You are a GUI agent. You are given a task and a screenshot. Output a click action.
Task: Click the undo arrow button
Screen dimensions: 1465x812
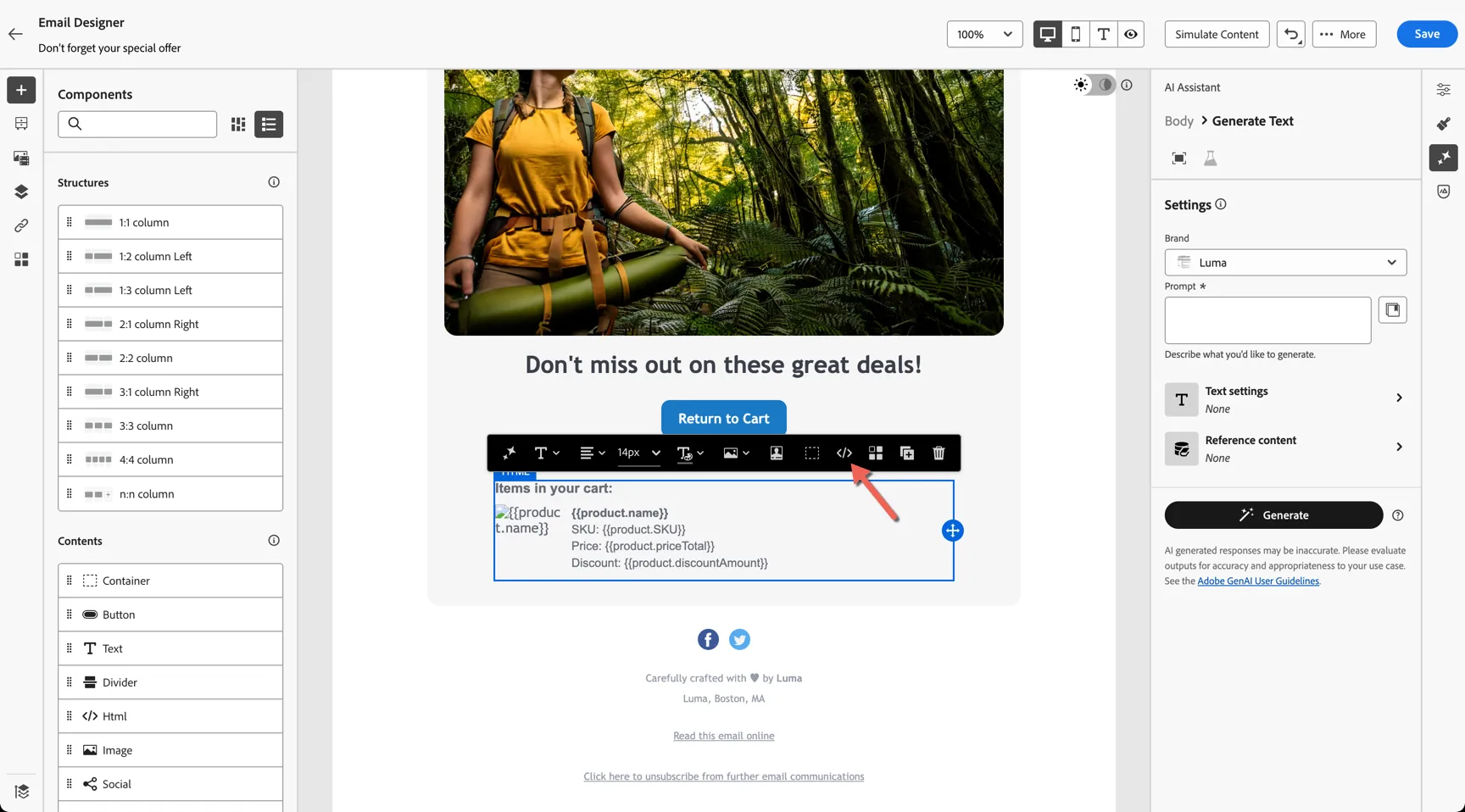1291,34
